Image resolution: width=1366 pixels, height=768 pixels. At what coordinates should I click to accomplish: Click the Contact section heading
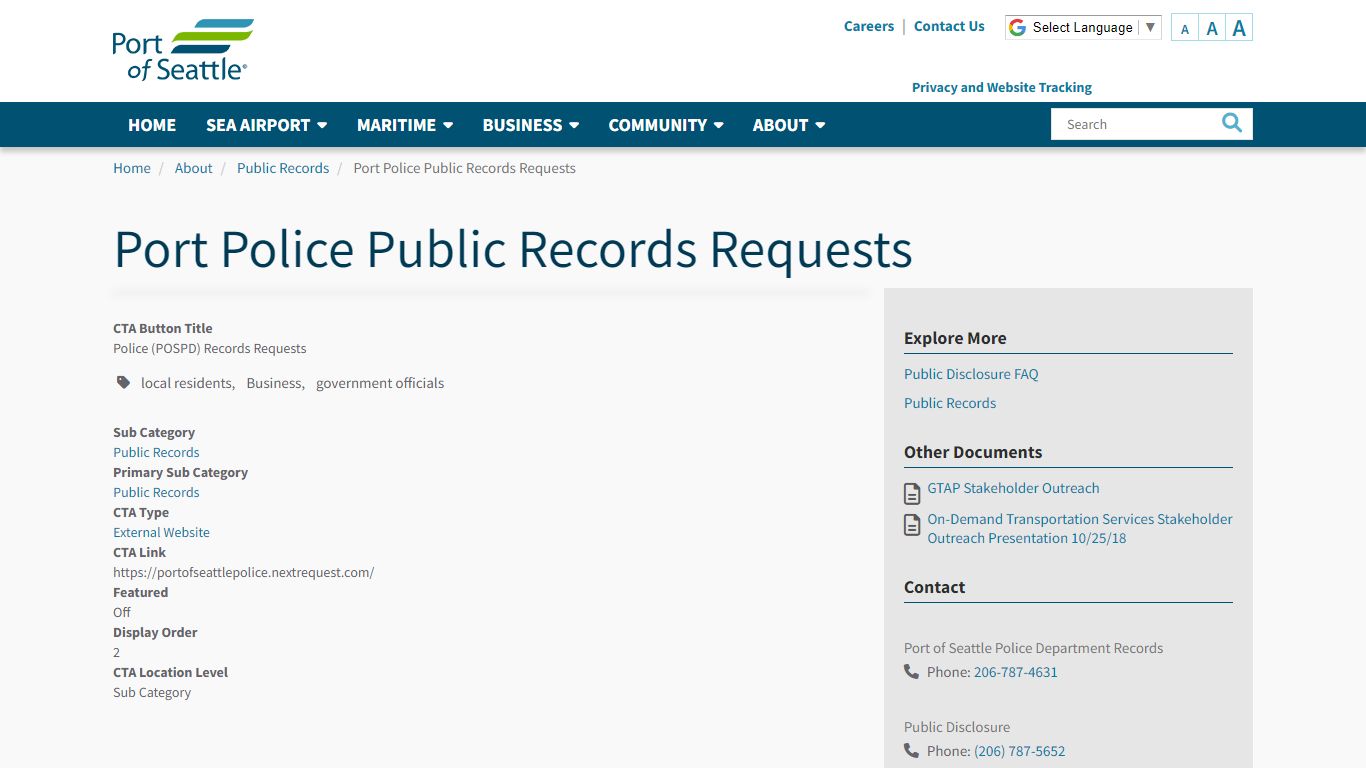coord(935,587)
